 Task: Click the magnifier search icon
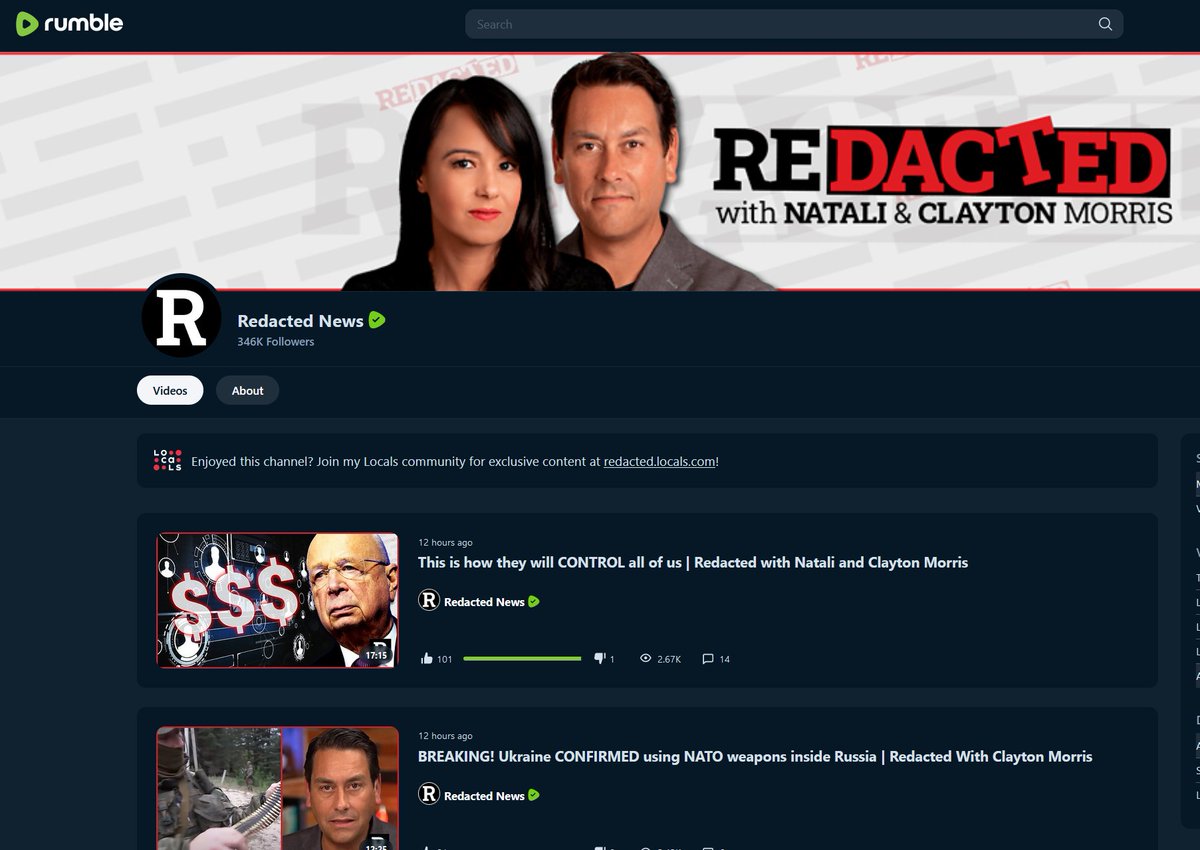[1105, 24]
